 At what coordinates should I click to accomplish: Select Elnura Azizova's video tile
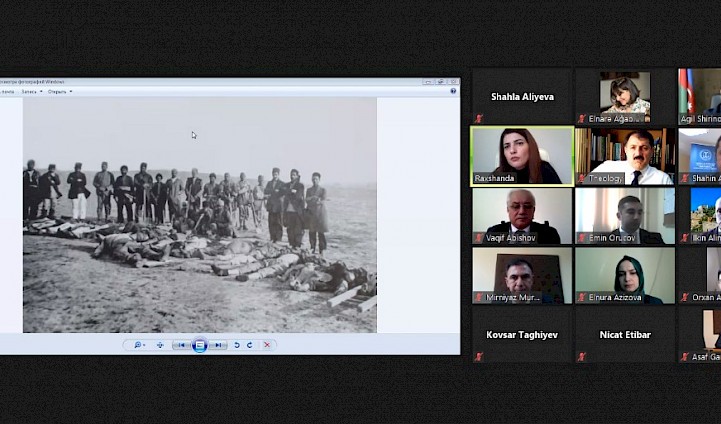(625, 275)
